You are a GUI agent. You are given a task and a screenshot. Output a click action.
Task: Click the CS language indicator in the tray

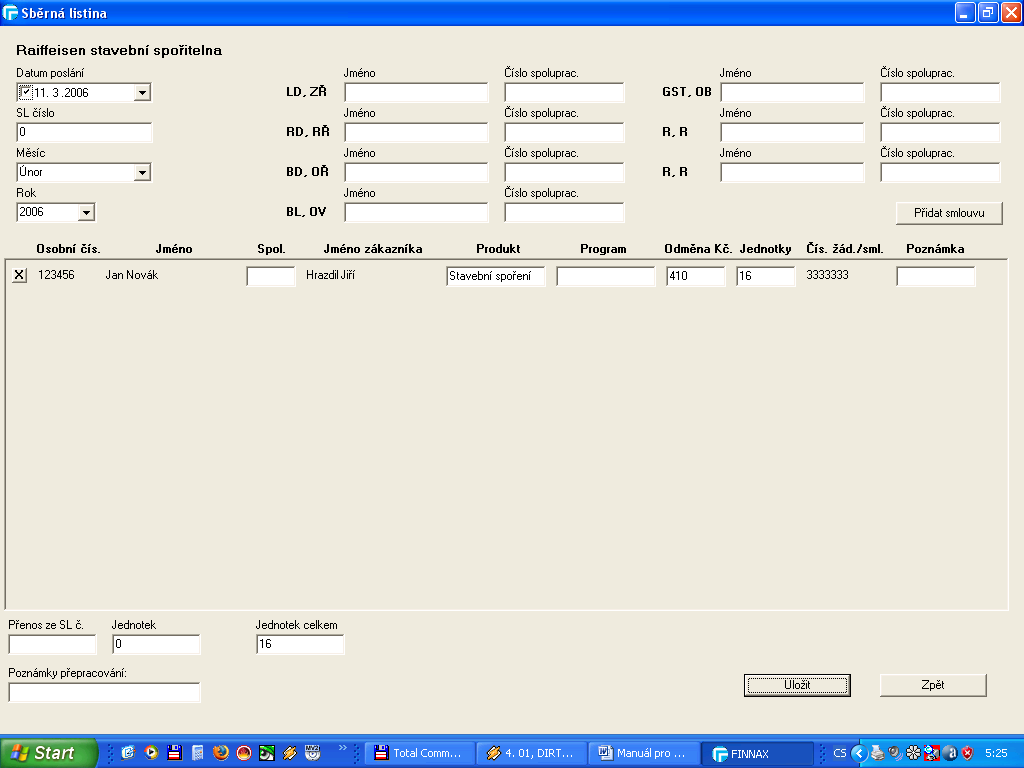point(840,753)
